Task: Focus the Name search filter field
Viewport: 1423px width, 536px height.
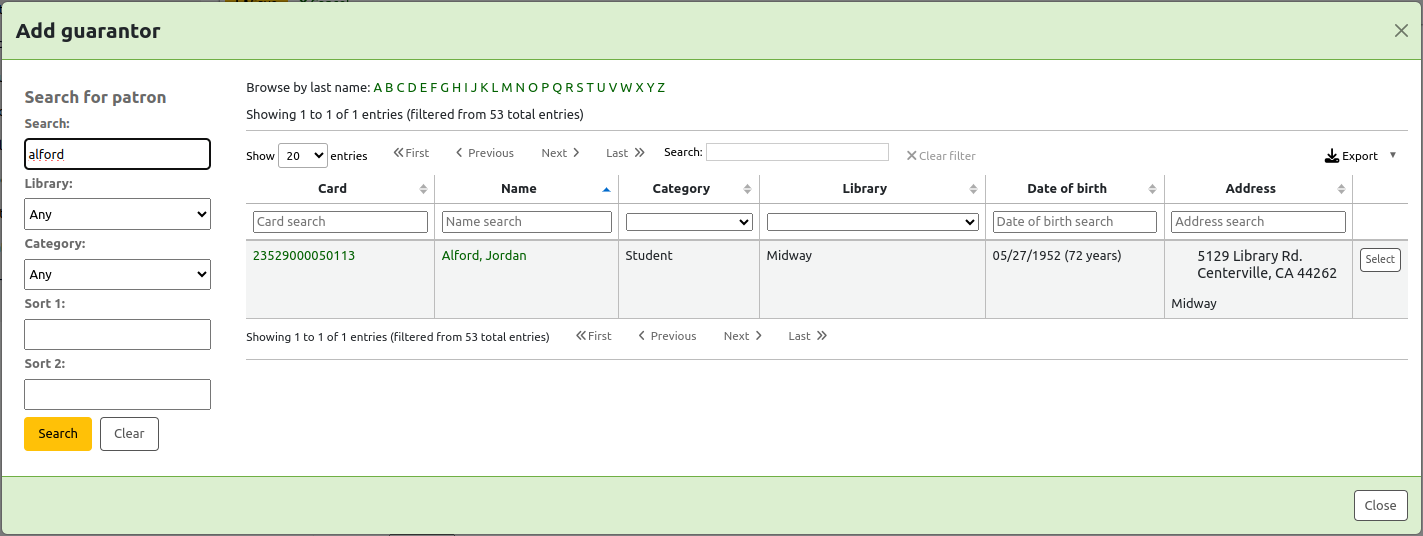Action: coord(526,222)
